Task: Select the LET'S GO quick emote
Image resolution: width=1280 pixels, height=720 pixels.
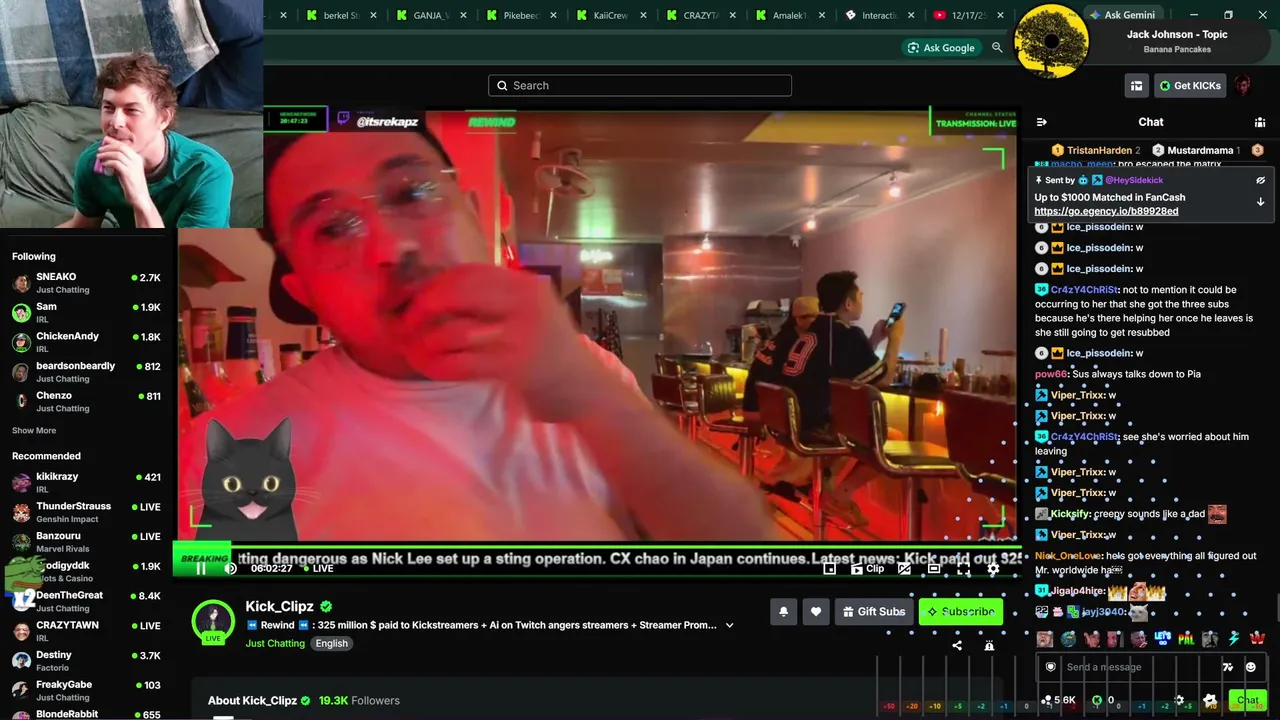Action: (x=1163, y=638)
